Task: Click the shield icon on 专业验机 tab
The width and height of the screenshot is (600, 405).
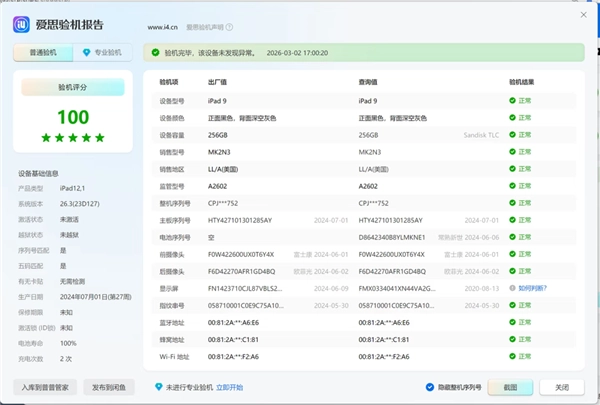Action: (87, 52)
